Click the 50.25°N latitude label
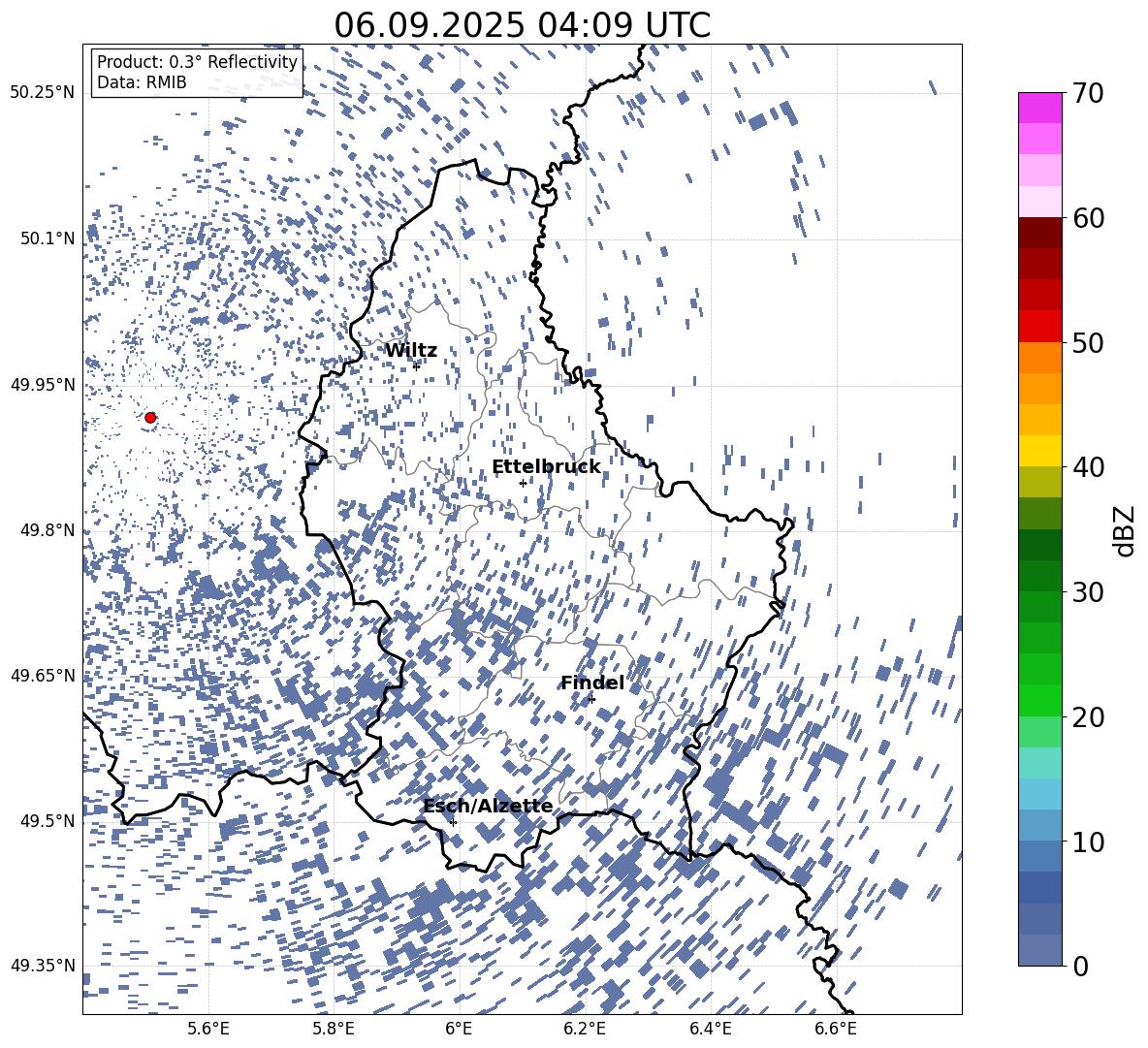The height and width of the screenshot is (1048, 1148). click(x=43, y=93)
